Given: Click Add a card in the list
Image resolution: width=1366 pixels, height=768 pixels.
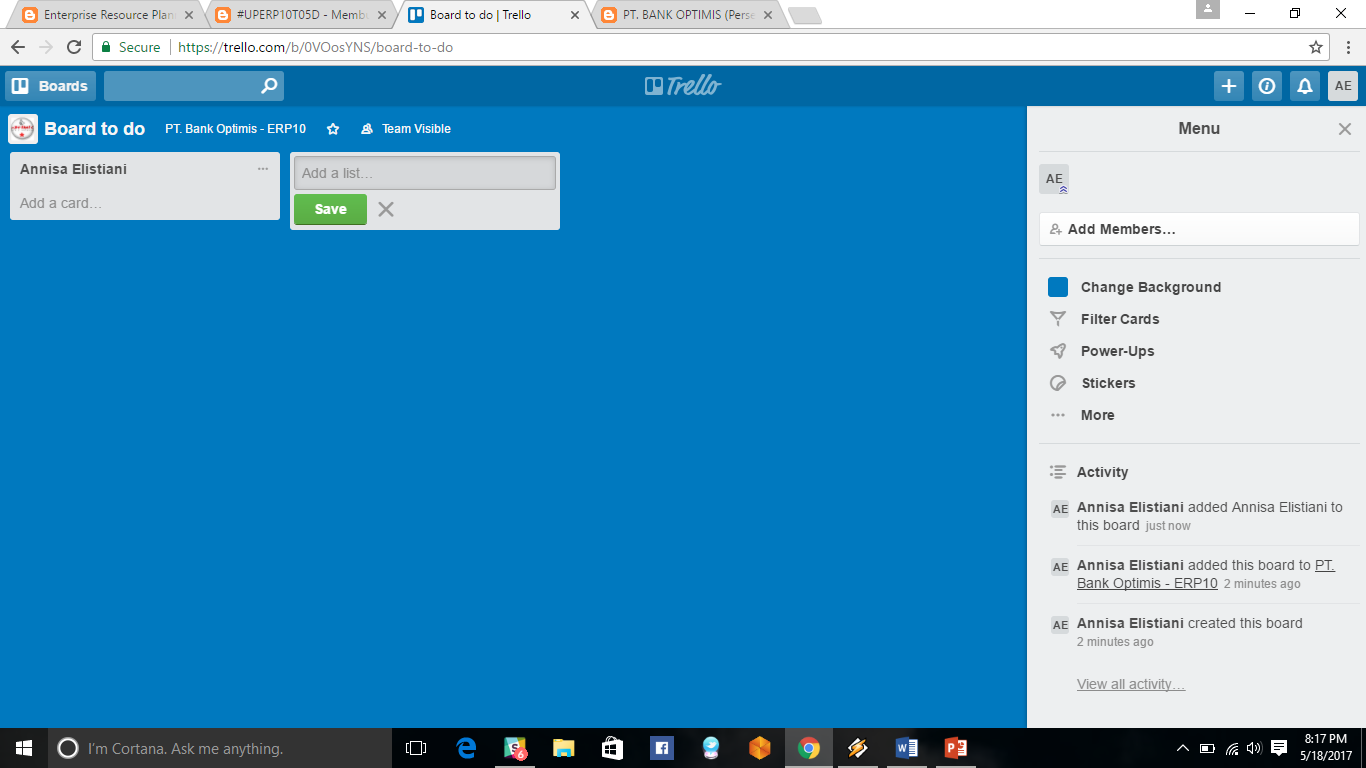Looking at the screenshot, I should [61, 203].
